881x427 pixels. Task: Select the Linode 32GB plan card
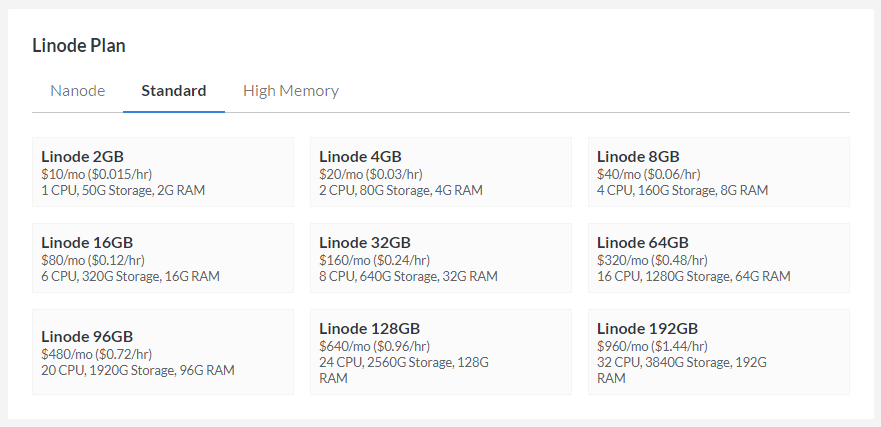click(x=440, y=258)
